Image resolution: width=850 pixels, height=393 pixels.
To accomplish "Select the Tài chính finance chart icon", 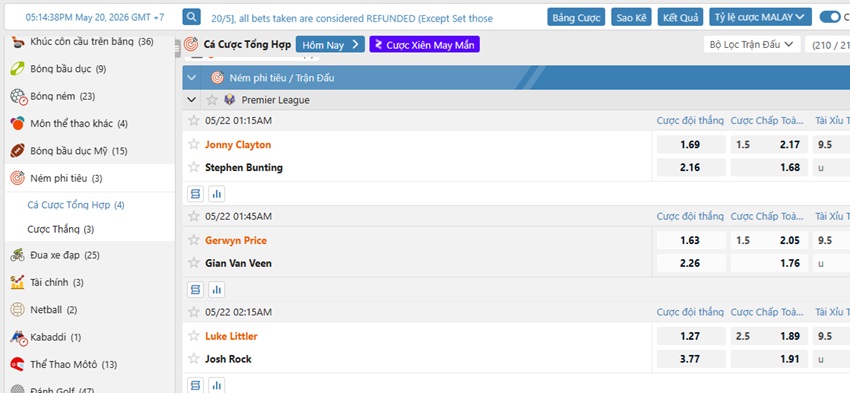I will [x=17, y=282].
